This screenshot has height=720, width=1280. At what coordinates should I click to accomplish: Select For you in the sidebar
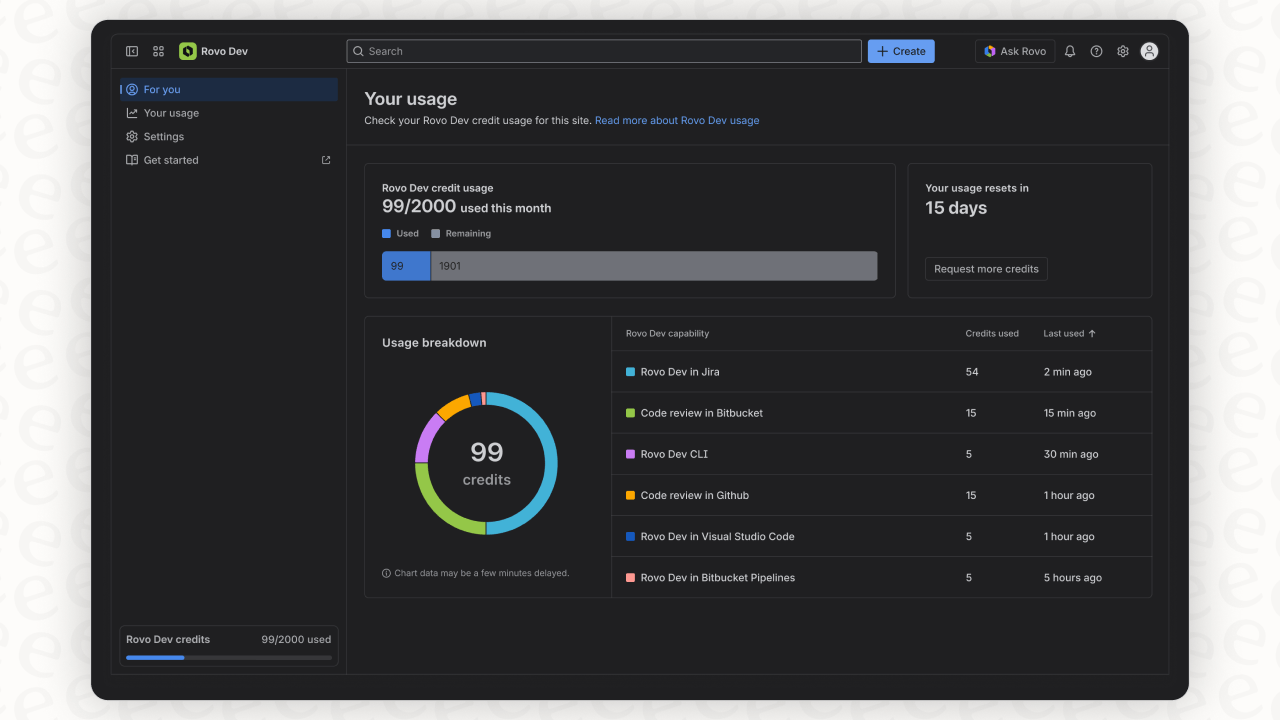click(x=162, y=90)
